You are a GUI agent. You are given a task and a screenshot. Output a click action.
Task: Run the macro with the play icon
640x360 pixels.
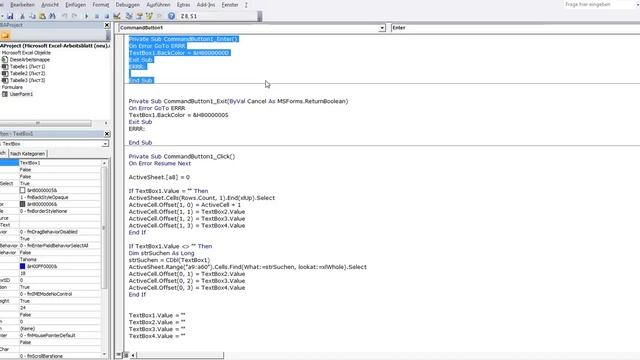point(86,16)
